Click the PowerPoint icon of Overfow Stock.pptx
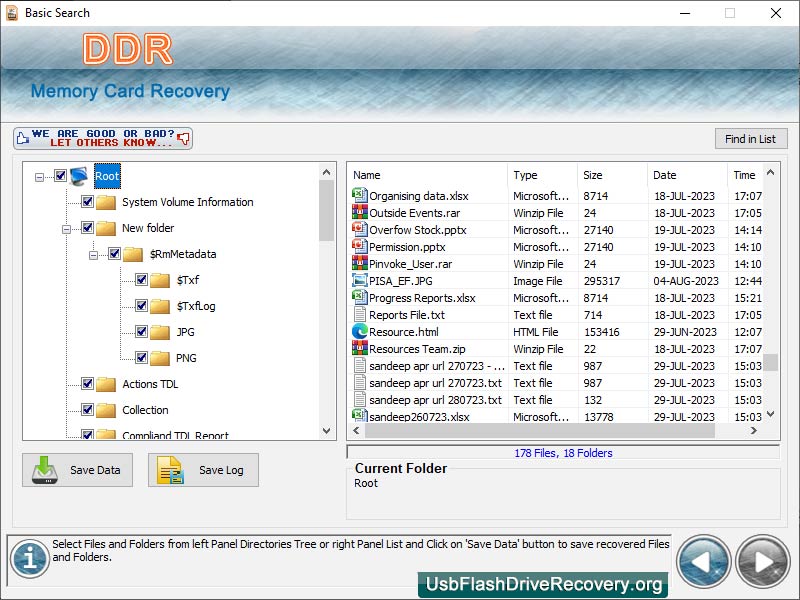800x600 pixels. [x=360, y=229]
